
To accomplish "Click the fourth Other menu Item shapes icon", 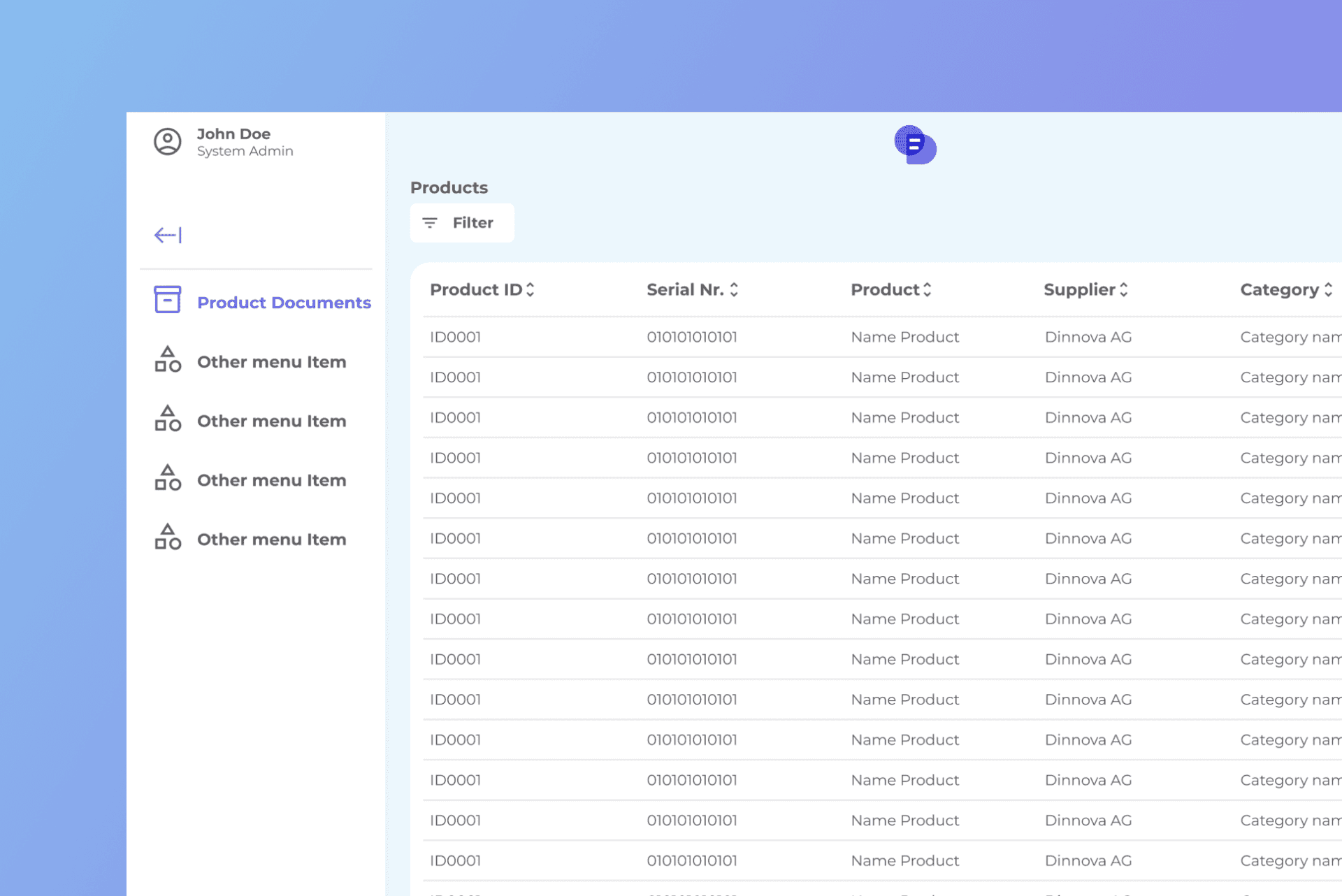I will click(x=167, y=538).
